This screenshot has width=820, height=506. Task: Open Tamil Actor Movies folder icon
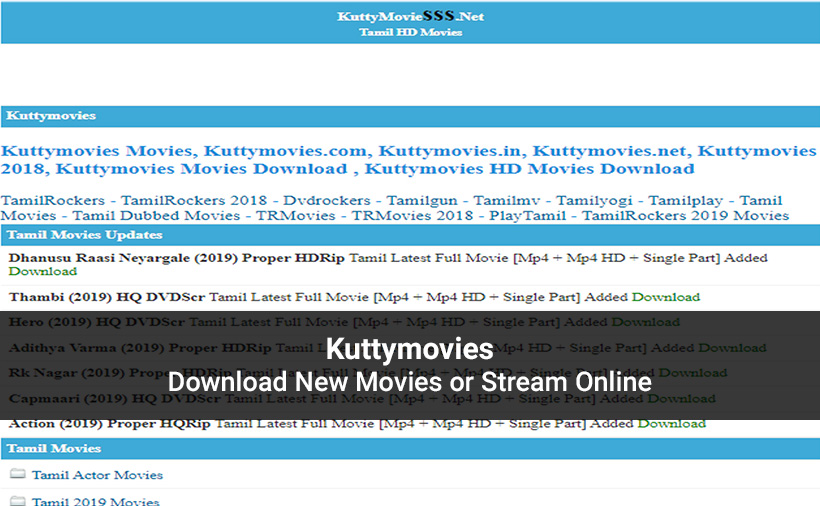18,474
